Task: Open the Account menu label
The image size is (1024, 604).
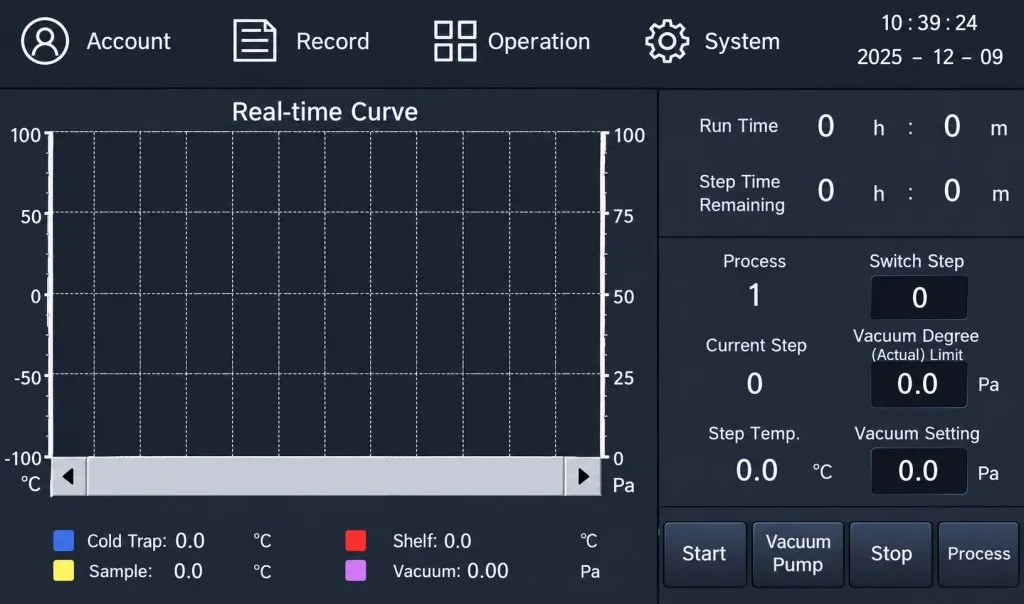Action: click(129, 41)
